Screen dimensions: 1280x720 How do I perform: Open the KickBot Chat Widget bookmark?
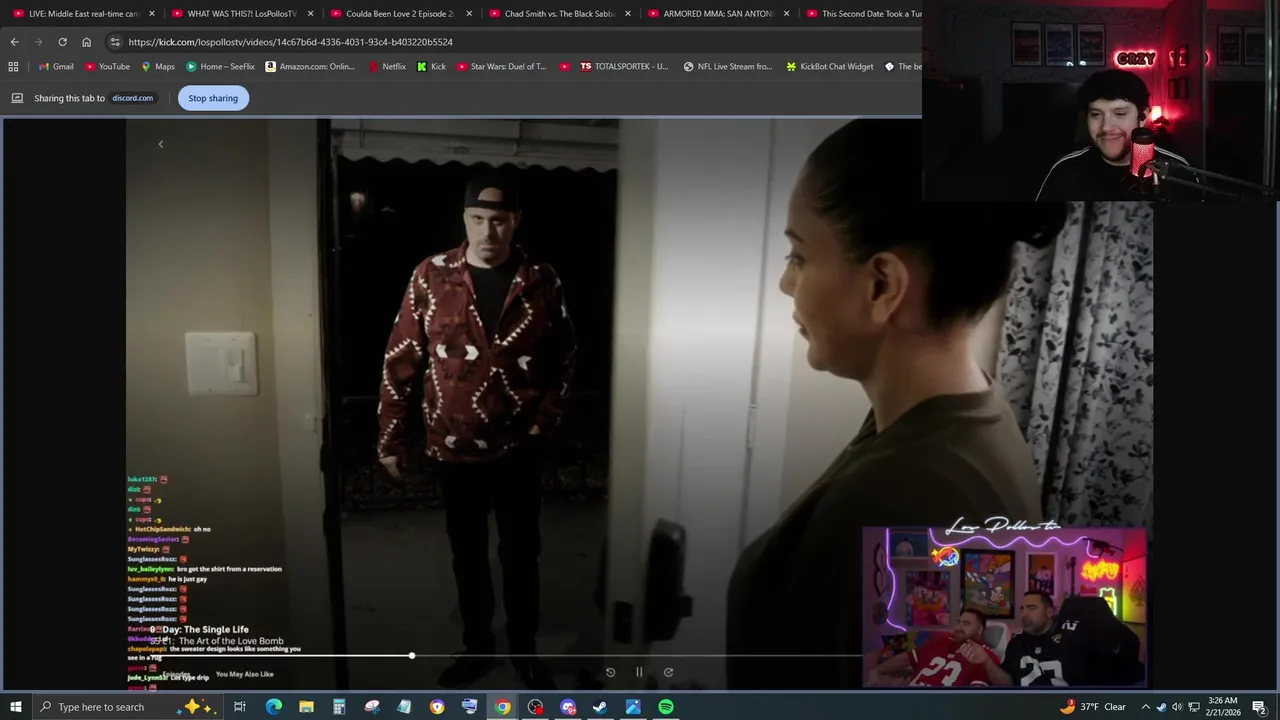coord(830,67)
